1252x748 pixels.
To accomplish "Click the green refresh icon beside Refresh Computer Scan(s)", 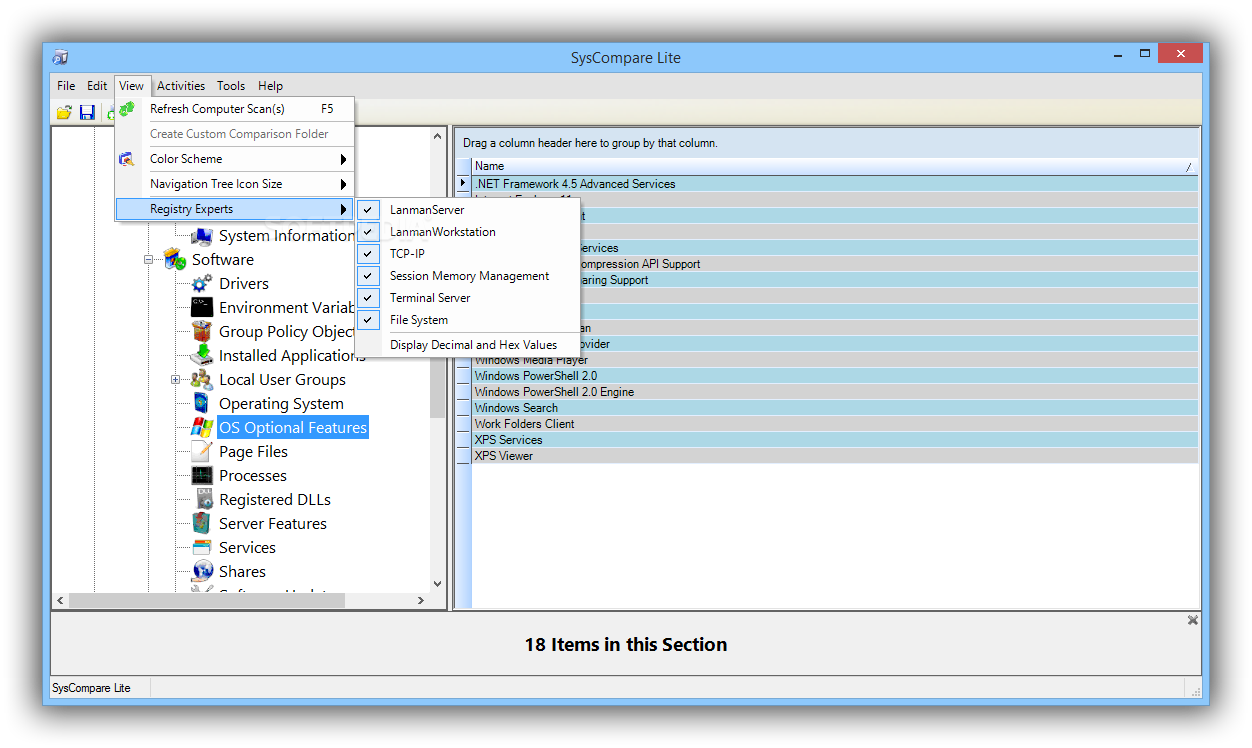I will 127,109.
